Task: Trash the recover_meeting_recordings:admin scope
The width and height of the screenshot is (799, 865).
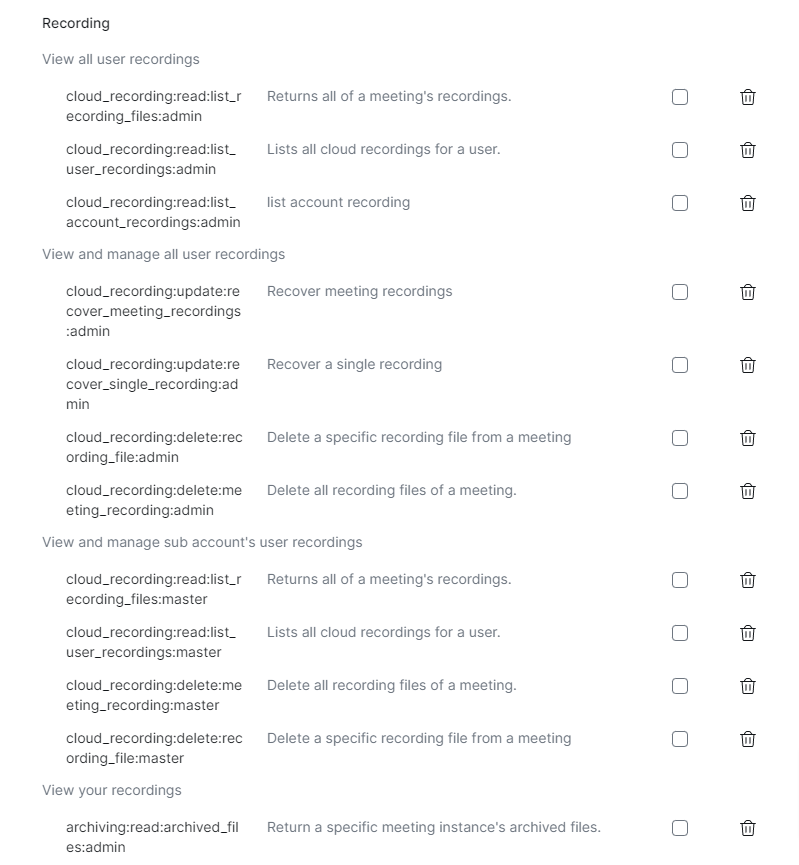Action: pos(747,292)
